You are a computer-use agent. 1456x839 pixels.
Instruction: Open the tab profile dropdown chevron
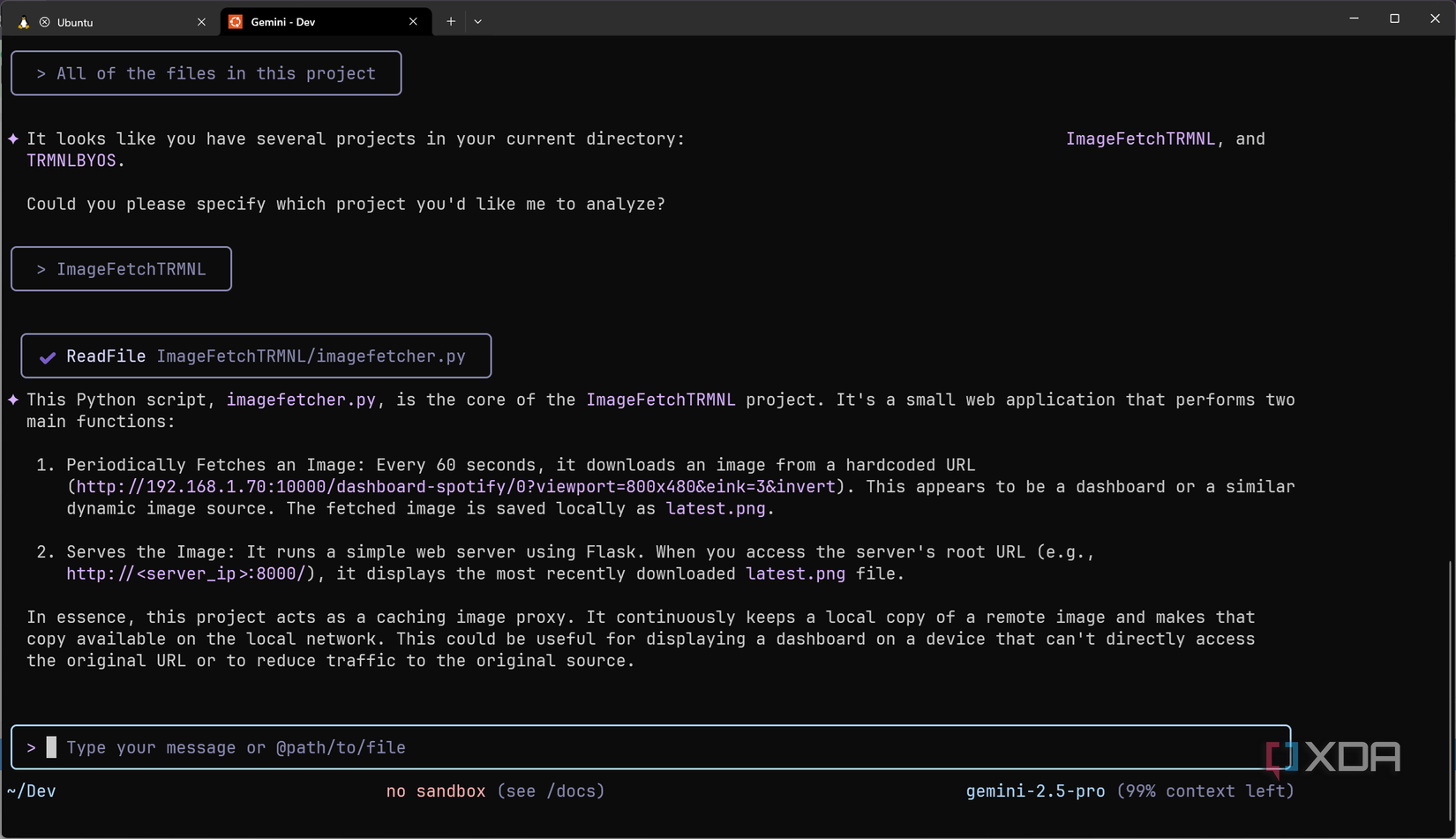click(x=477, y=20)
